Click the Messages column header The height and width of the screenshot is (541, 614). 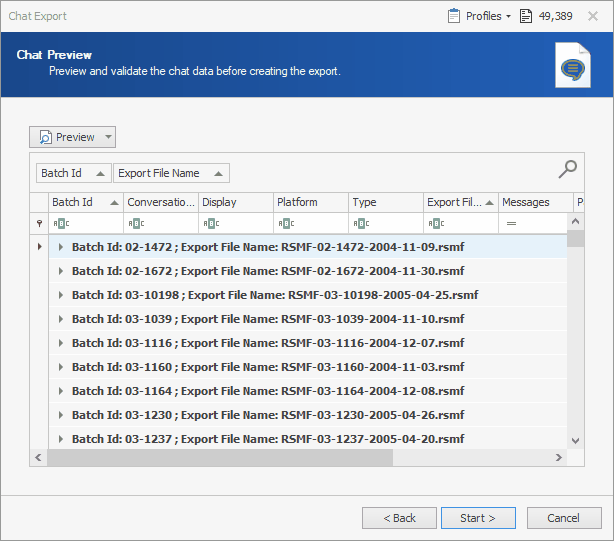point(536,202)
